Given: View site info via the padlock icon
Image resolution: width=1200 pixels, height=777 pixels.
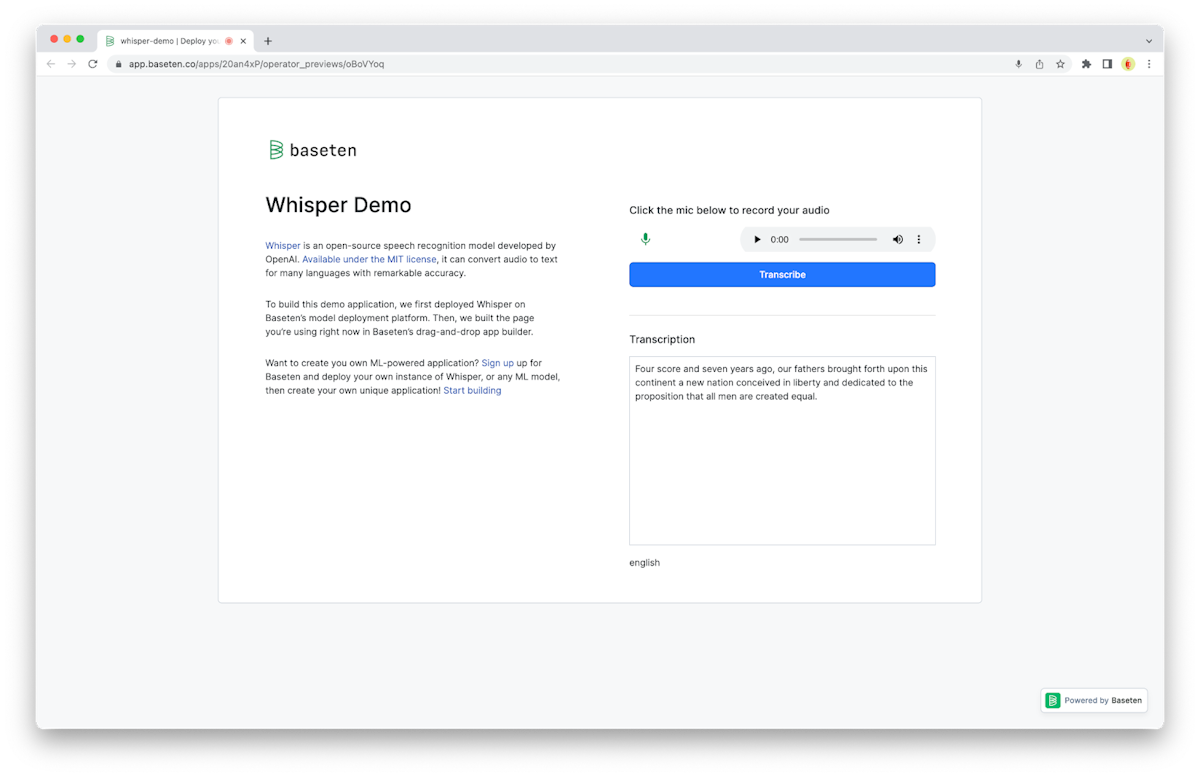Looking at the screenshot, I should click(x=118, y=64).
